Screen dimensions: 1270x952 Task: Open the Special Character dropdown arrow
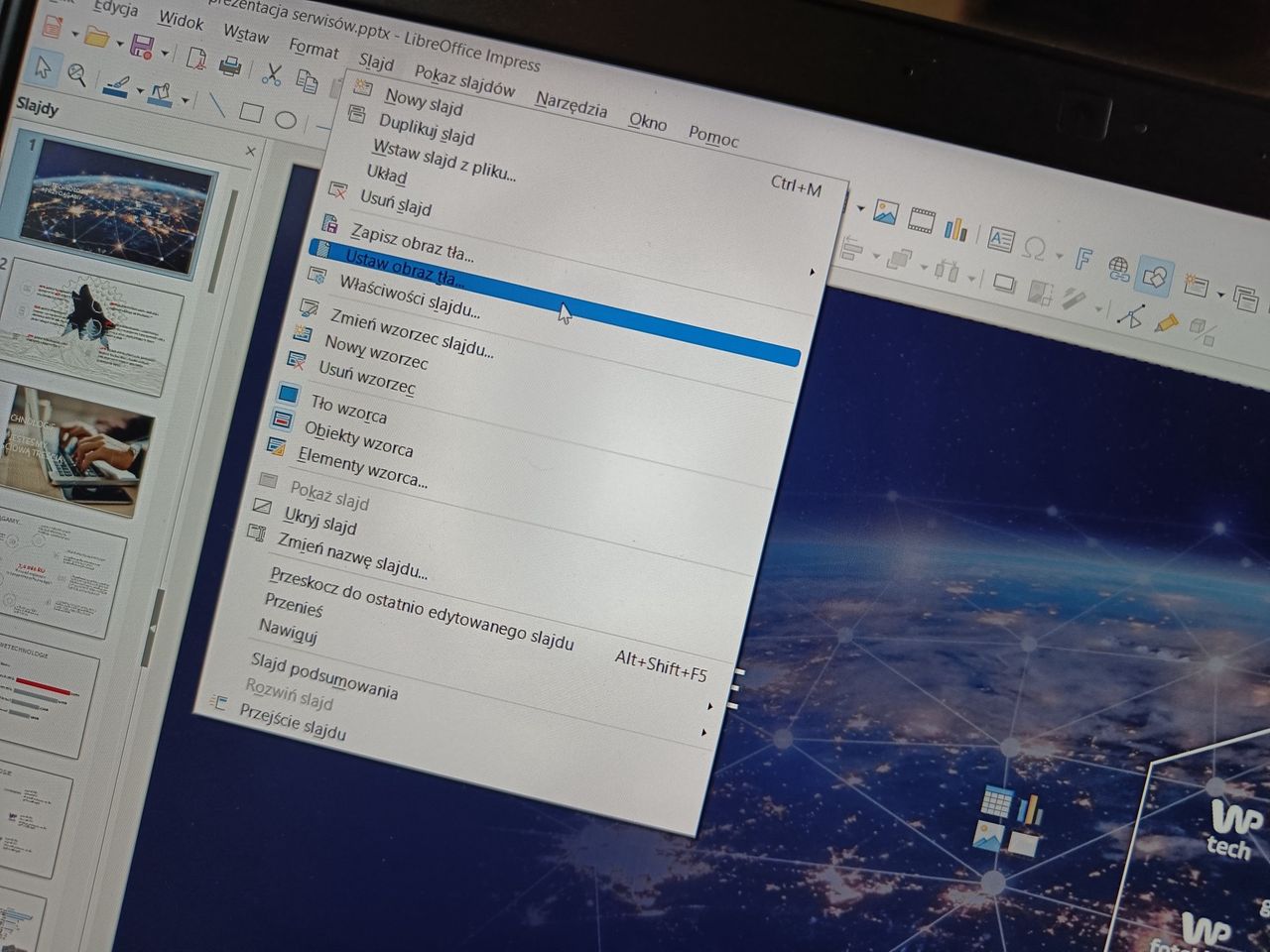pos(1060,255)
